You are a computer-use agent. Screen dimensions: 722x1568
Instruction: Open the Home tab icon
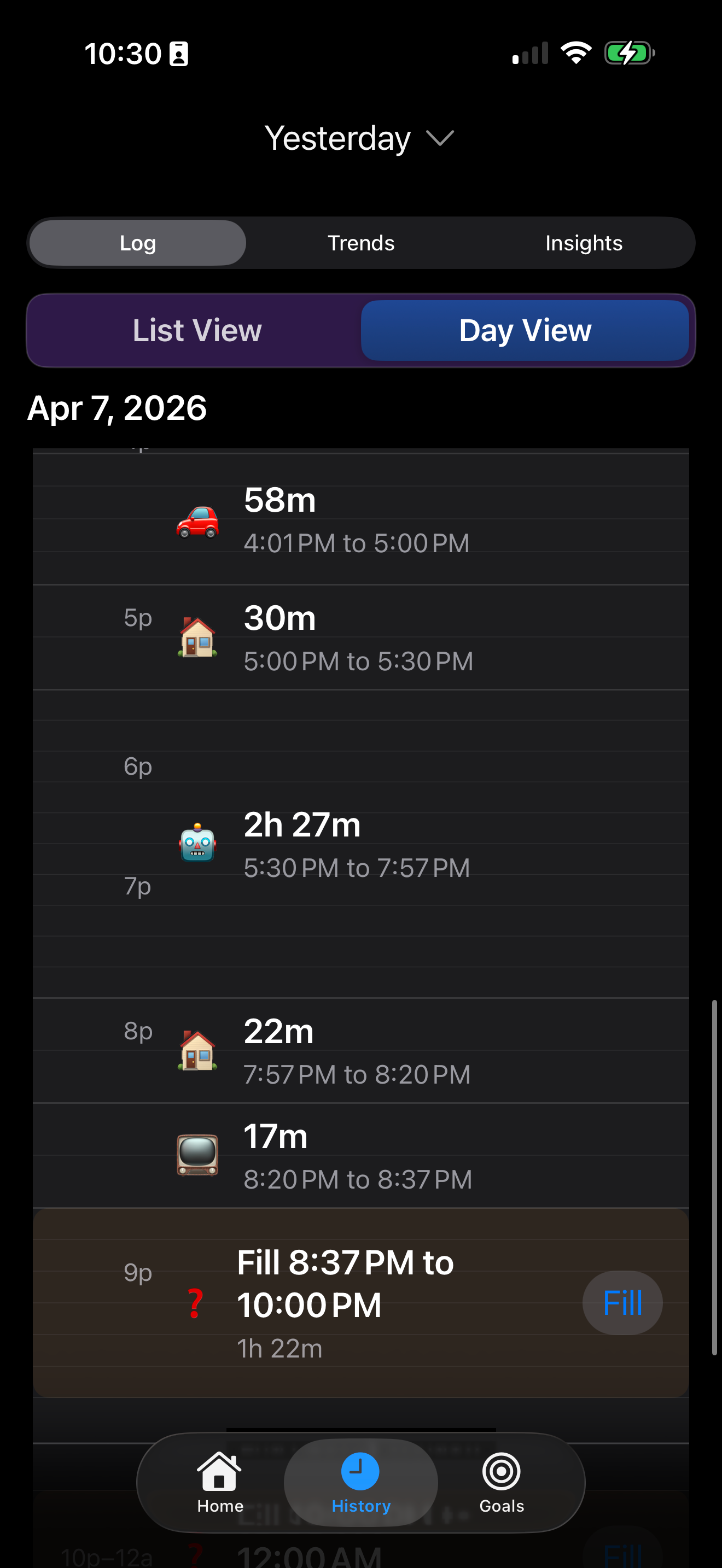[220, 1471]
